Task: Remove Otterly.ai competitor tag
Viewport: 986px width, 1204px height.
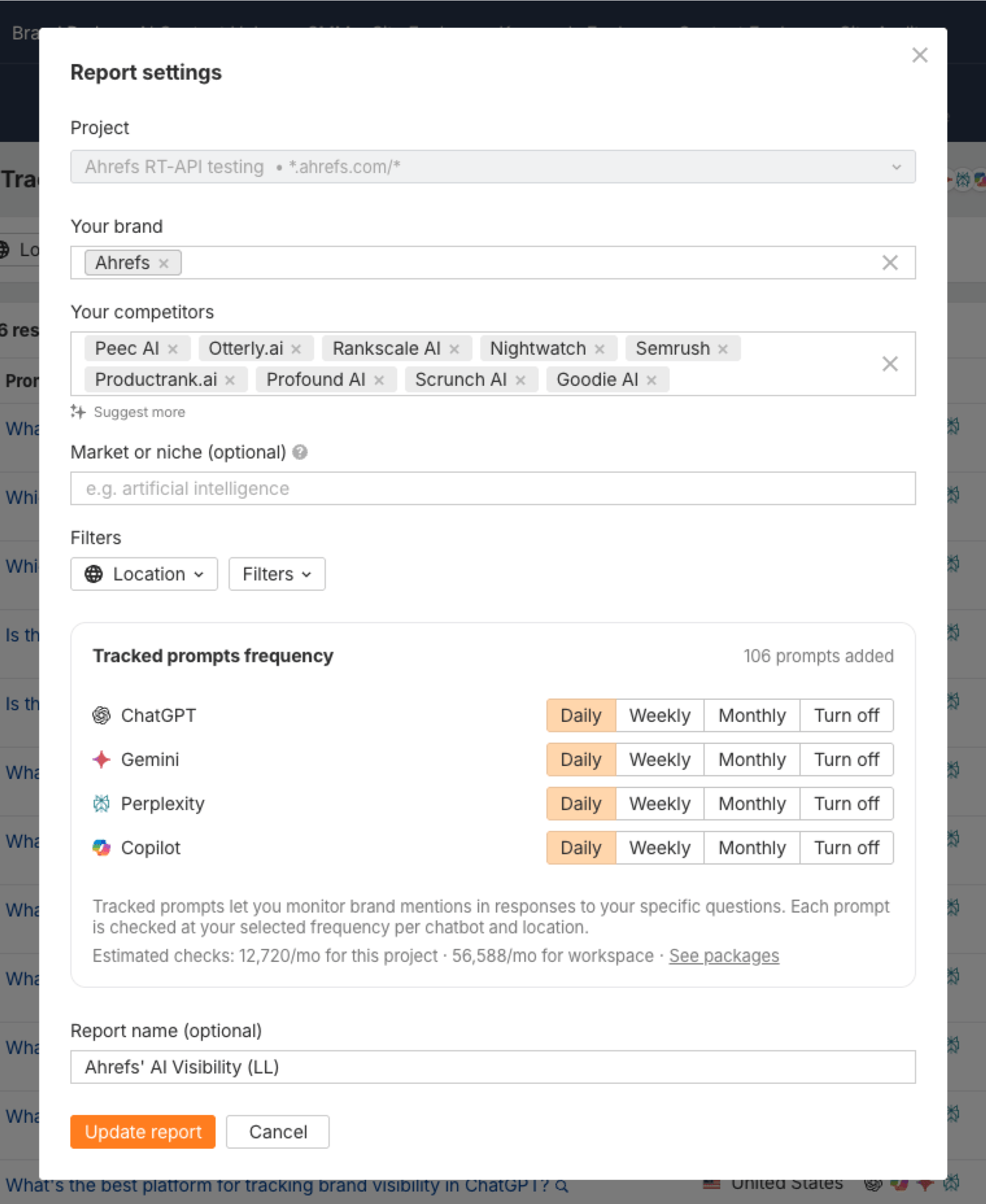Action: pos(296,349)
